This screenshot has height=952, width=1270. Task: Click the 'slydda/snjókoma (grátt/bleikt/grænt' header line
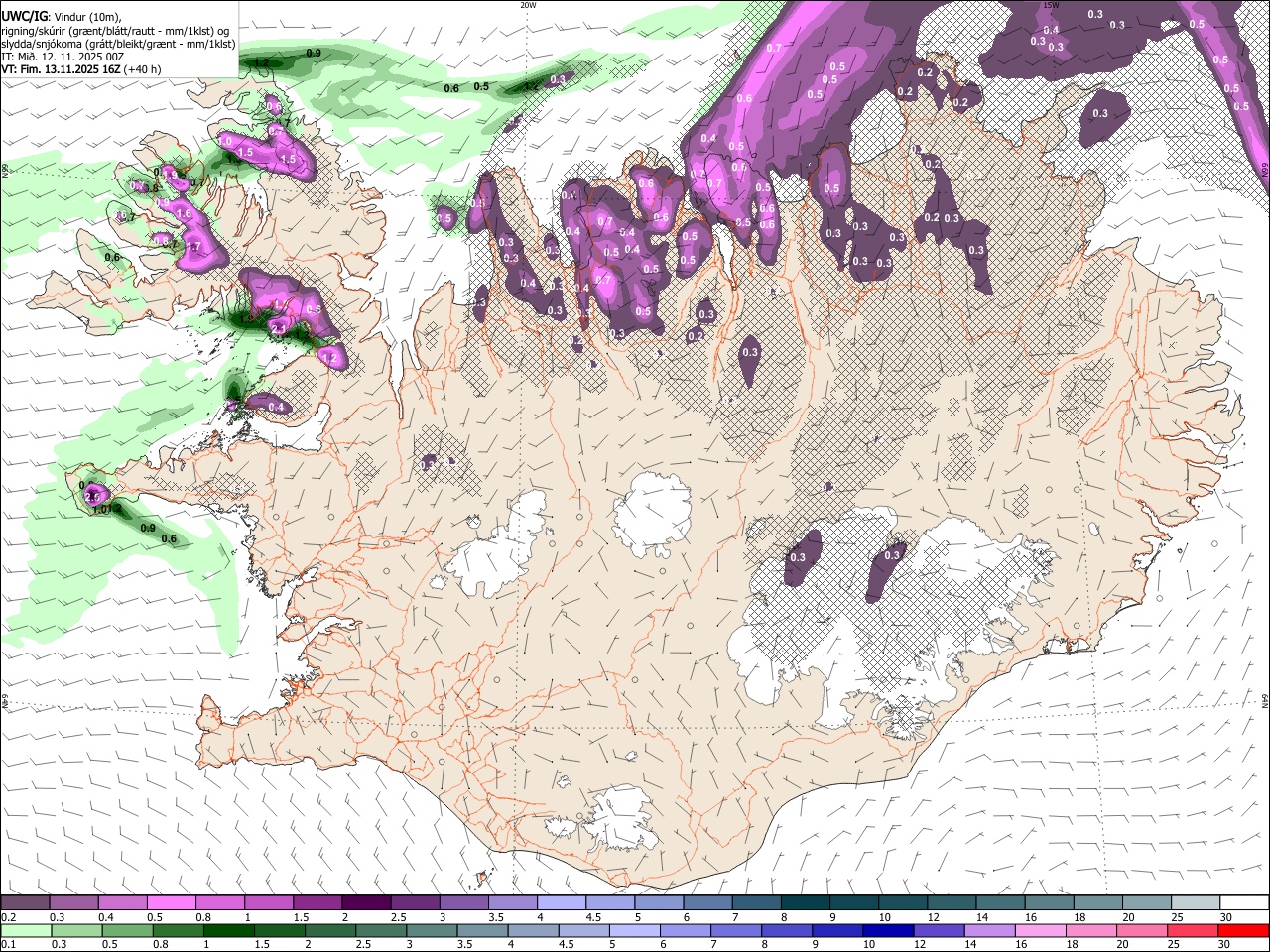tap(118, 44)
